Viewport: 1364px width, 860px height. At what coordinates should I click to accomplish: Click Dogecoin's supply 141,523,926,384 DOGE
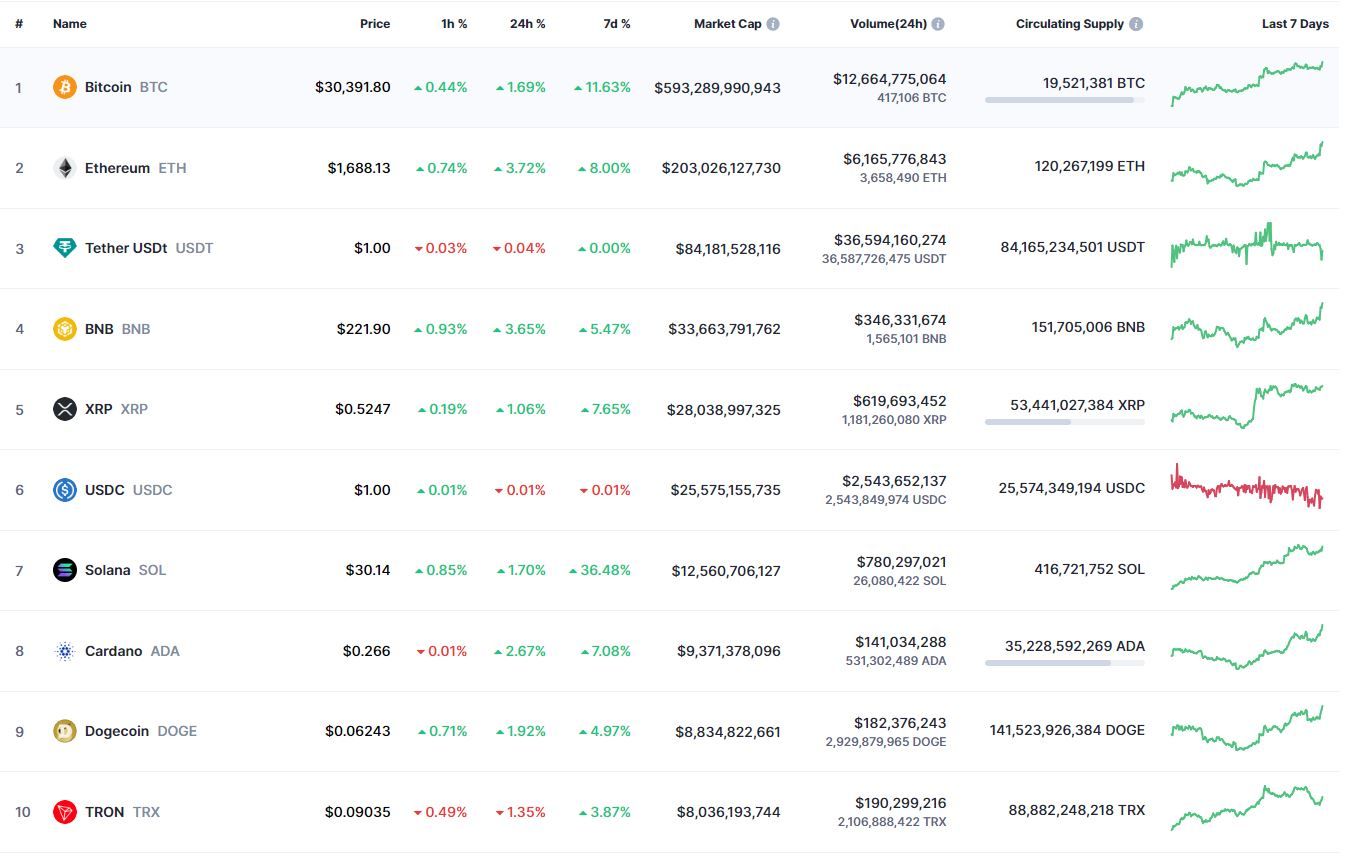pyautogui.click(x=1067, y=730)
